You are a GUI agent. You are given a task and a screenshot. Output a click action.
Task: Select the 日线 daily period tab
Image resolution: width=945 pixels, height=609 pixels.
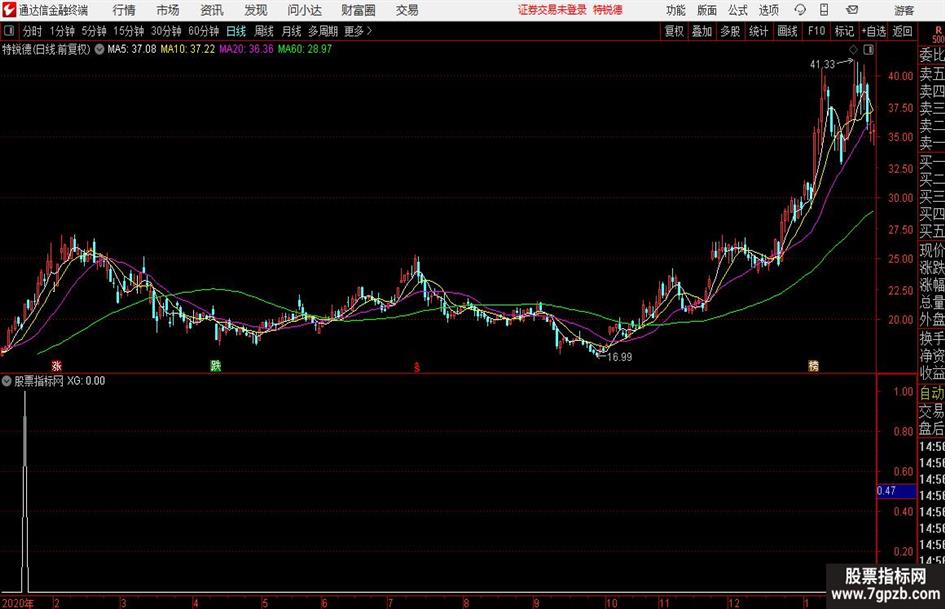tap(236, 31)
